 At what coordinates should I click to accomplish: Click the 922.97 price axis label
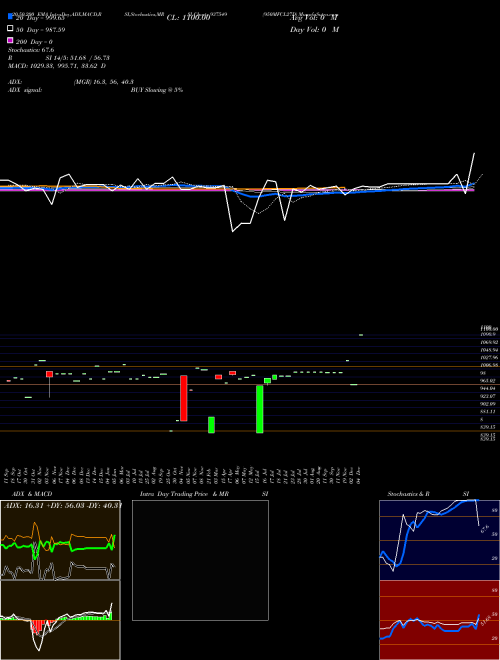click(488, 396)
